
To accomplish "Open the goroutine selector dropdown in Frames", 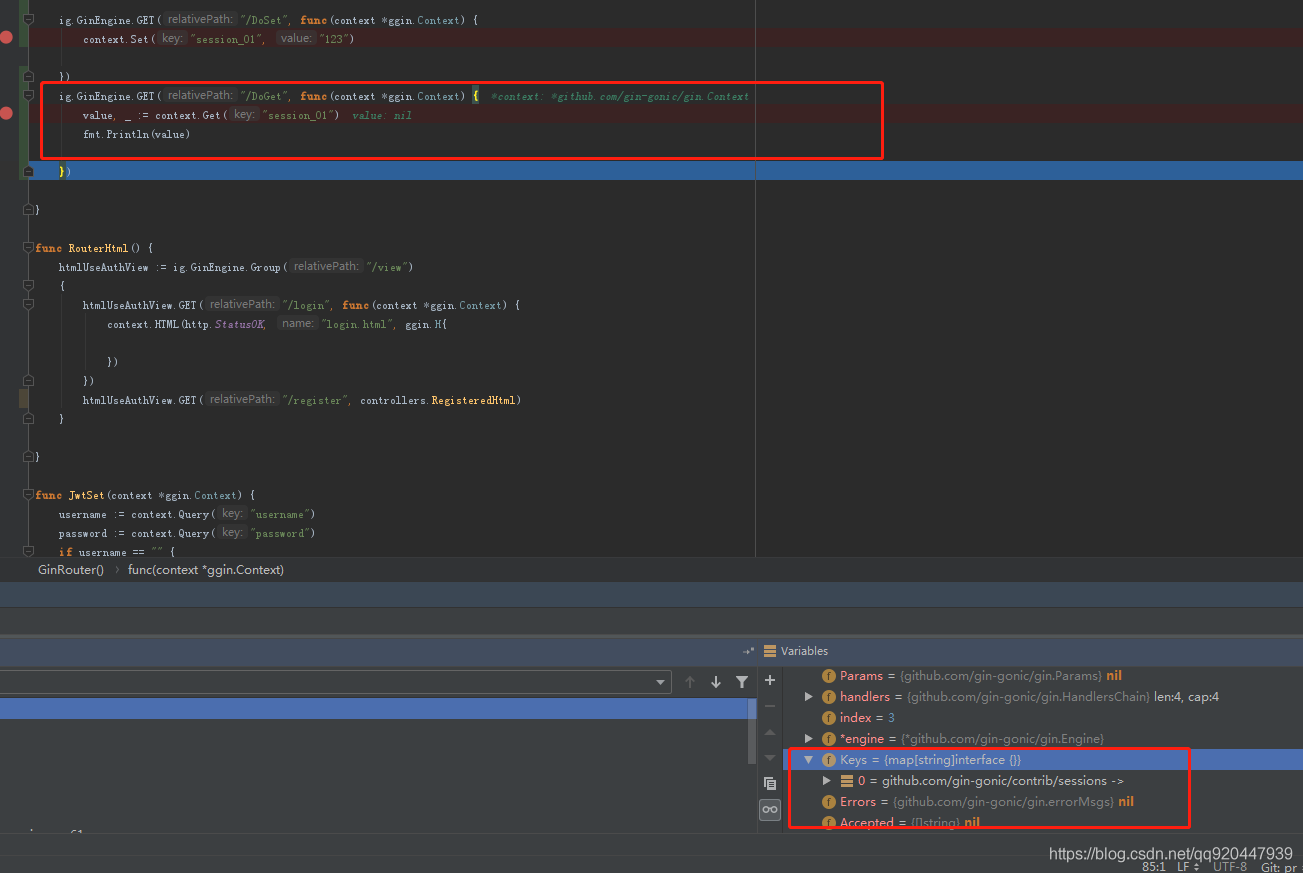I will point(660,682).
